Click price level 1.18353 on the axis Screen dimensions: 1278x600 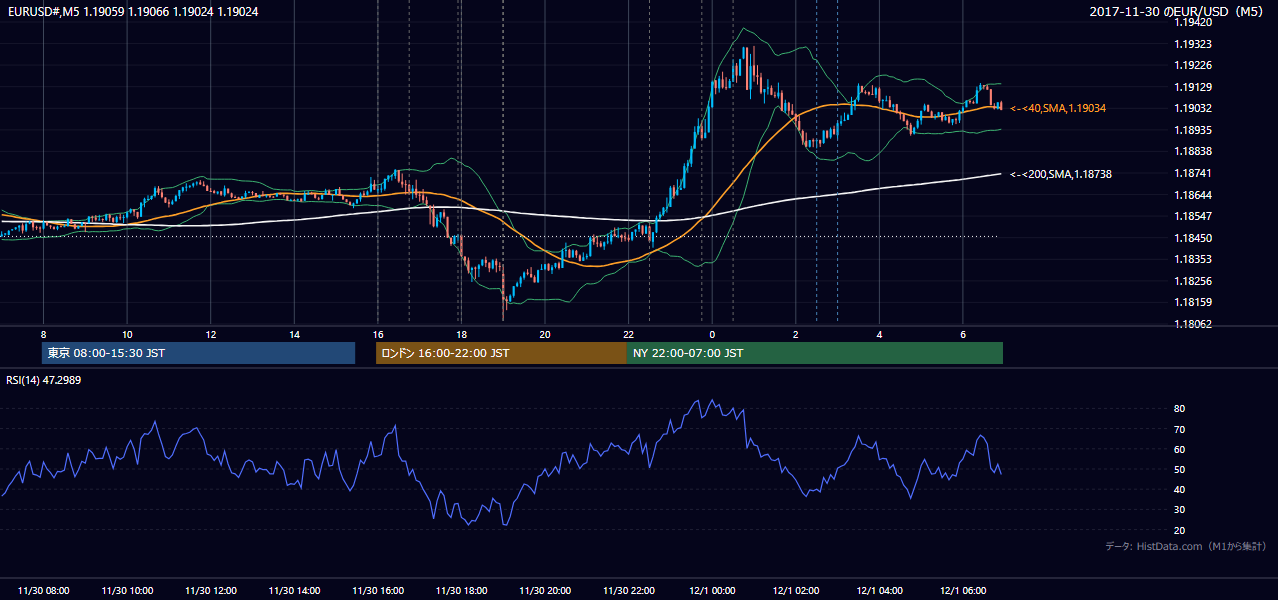pos(1194,260)
